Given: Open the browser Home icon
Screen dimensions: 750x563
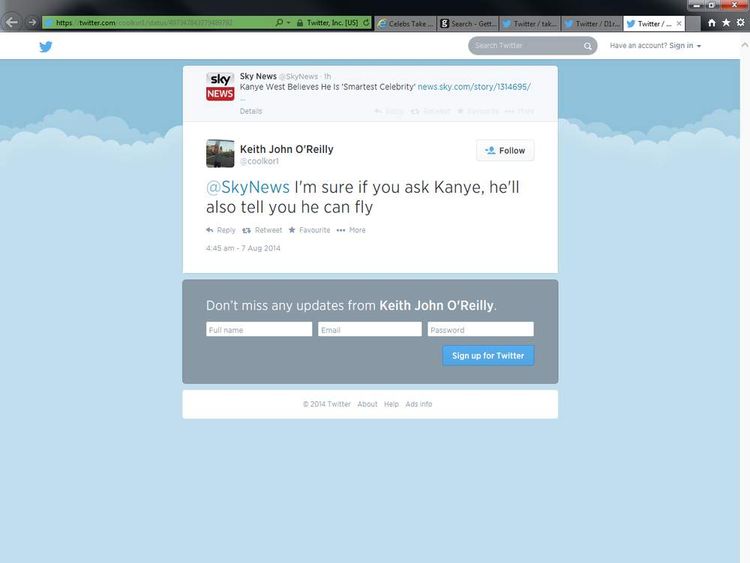Looking at the screenshot, I should (x=712, y=23).
